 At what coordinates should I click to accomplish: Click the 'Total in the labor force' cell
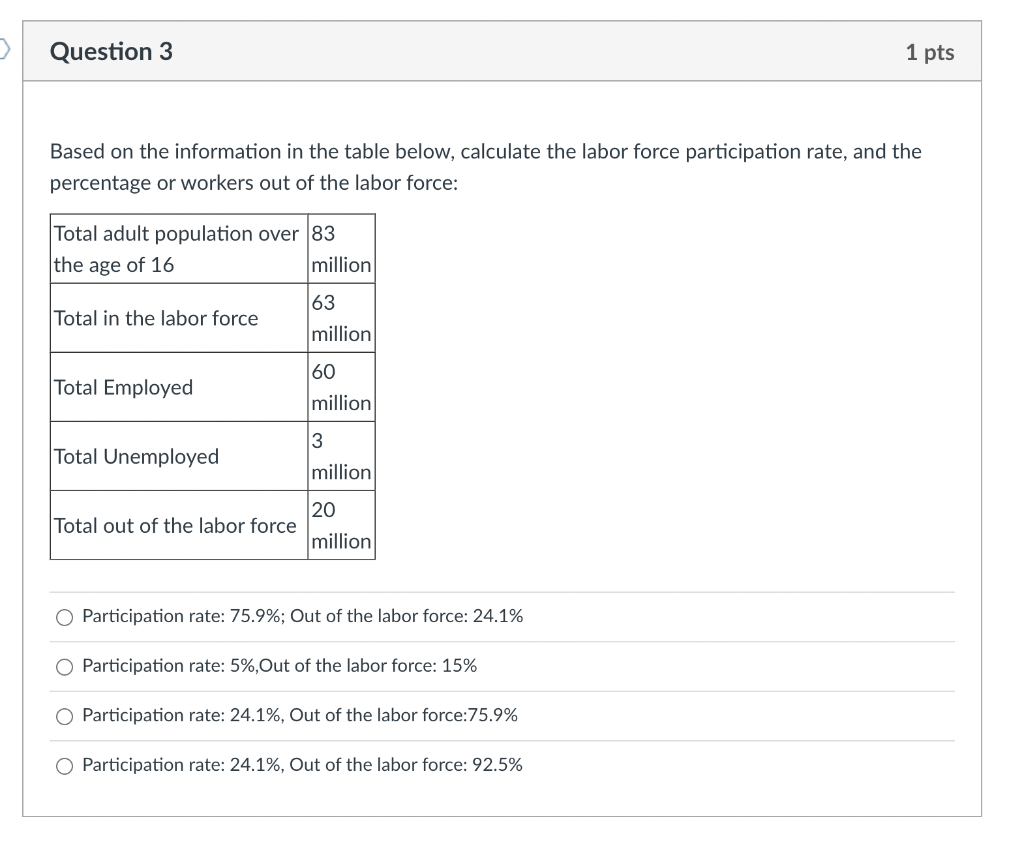point(179,318)
